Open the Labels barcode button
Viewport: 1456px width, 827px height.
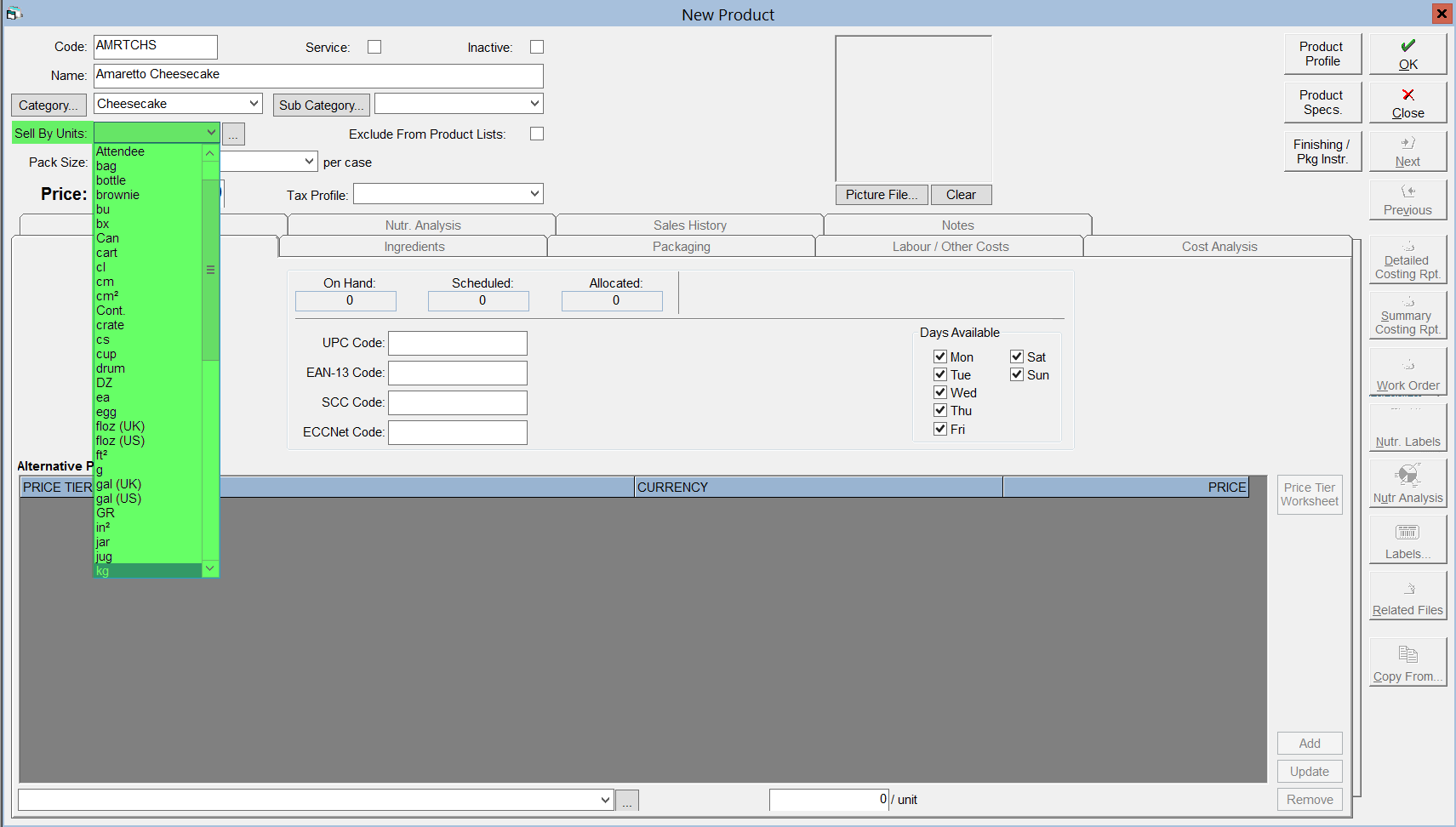1407,540
